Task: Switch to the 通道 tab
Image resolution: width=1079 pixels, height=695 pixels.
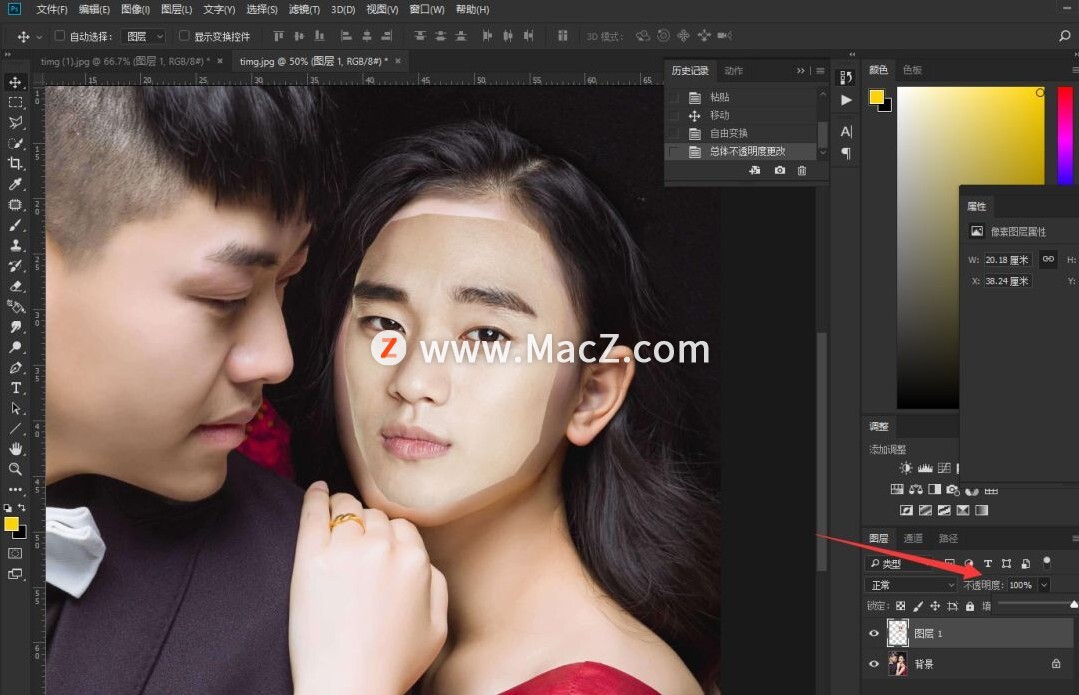Action: (913, 538)
